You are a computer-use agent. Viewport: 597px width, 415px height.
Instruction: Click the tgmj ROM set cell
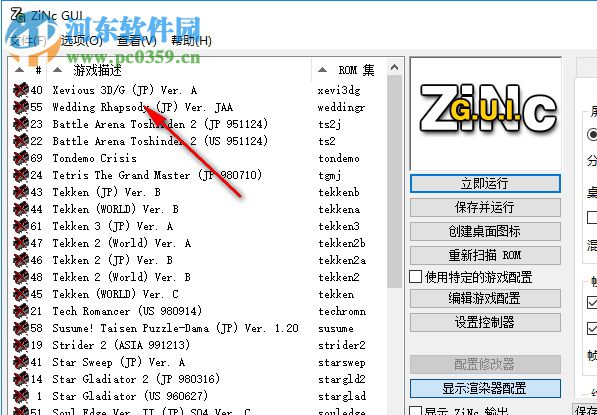[x=330, y=176]
